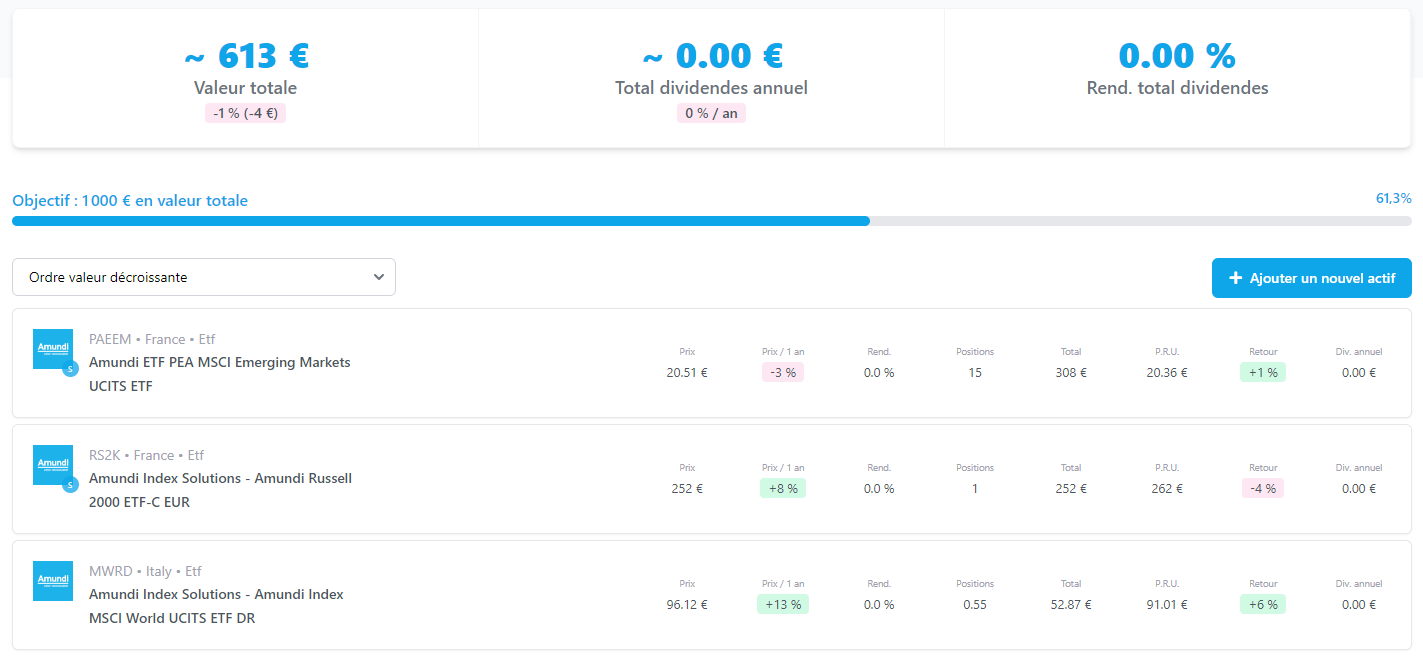Click the ~ 0.00 € annual dividends value
1423x663 pixels.
click(711, 54)
